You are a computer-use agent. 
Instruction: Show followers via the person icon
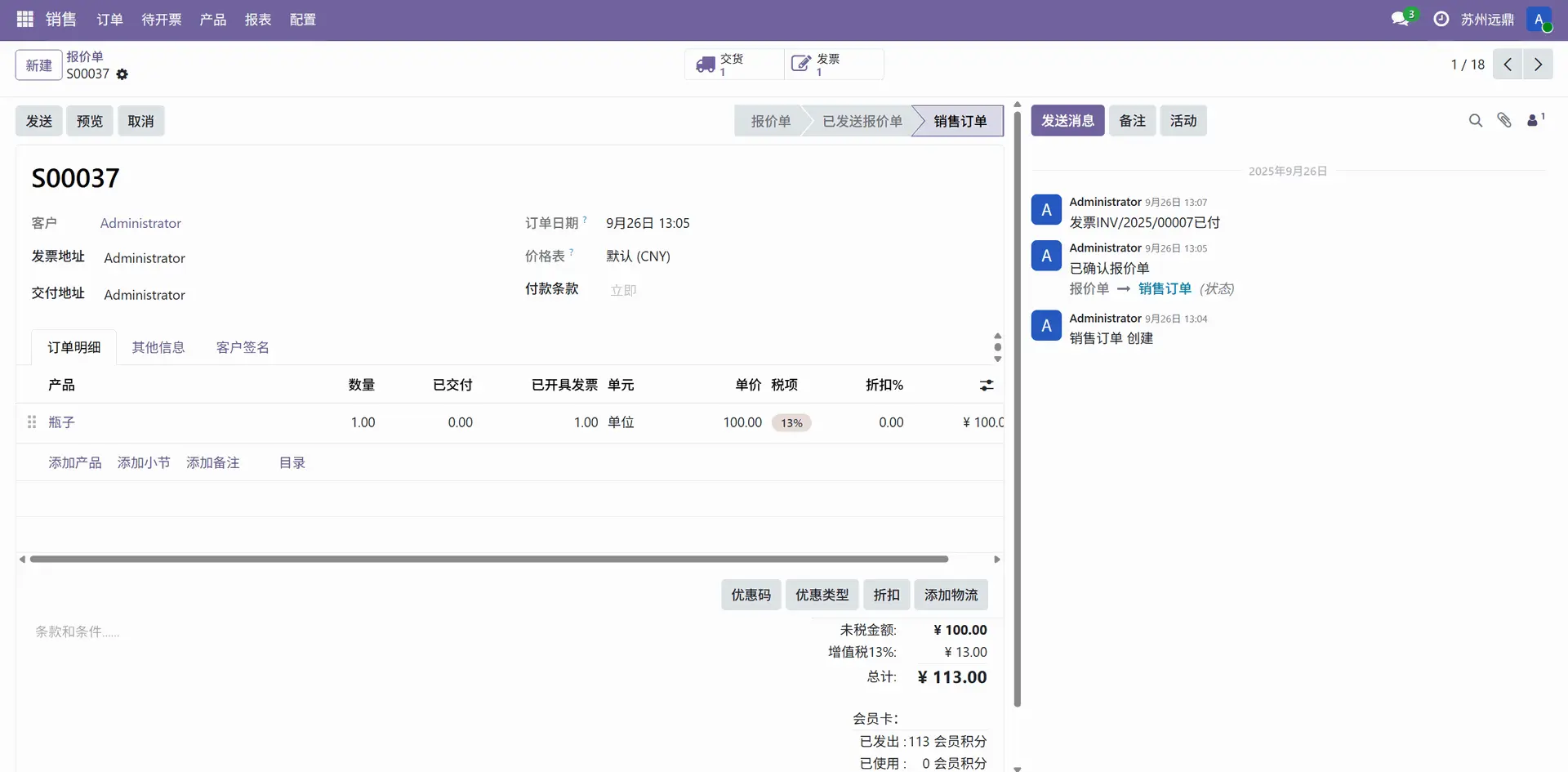coord(1534,121)
